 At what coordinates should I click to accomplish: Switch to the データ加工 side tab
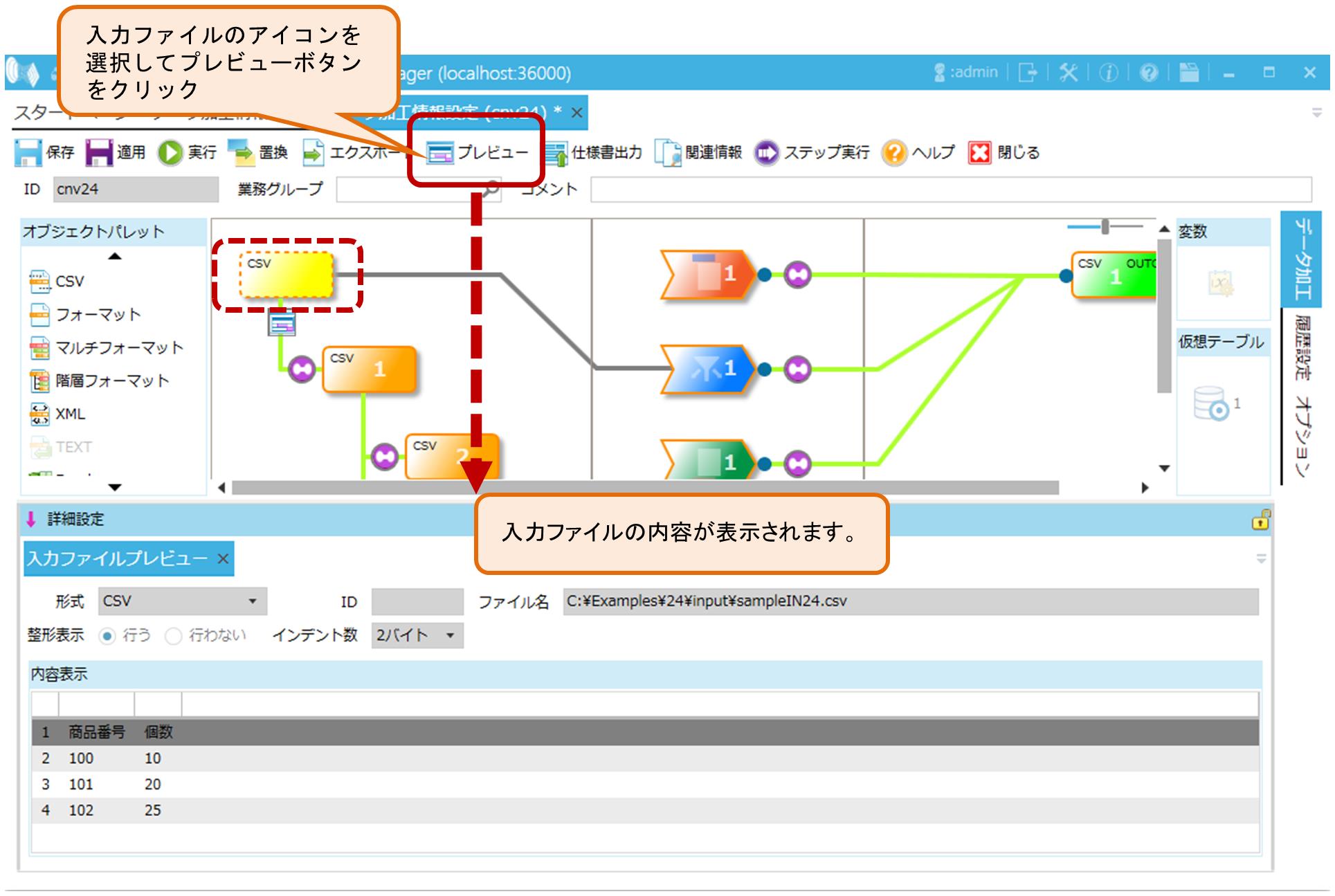coord(1302,259)
